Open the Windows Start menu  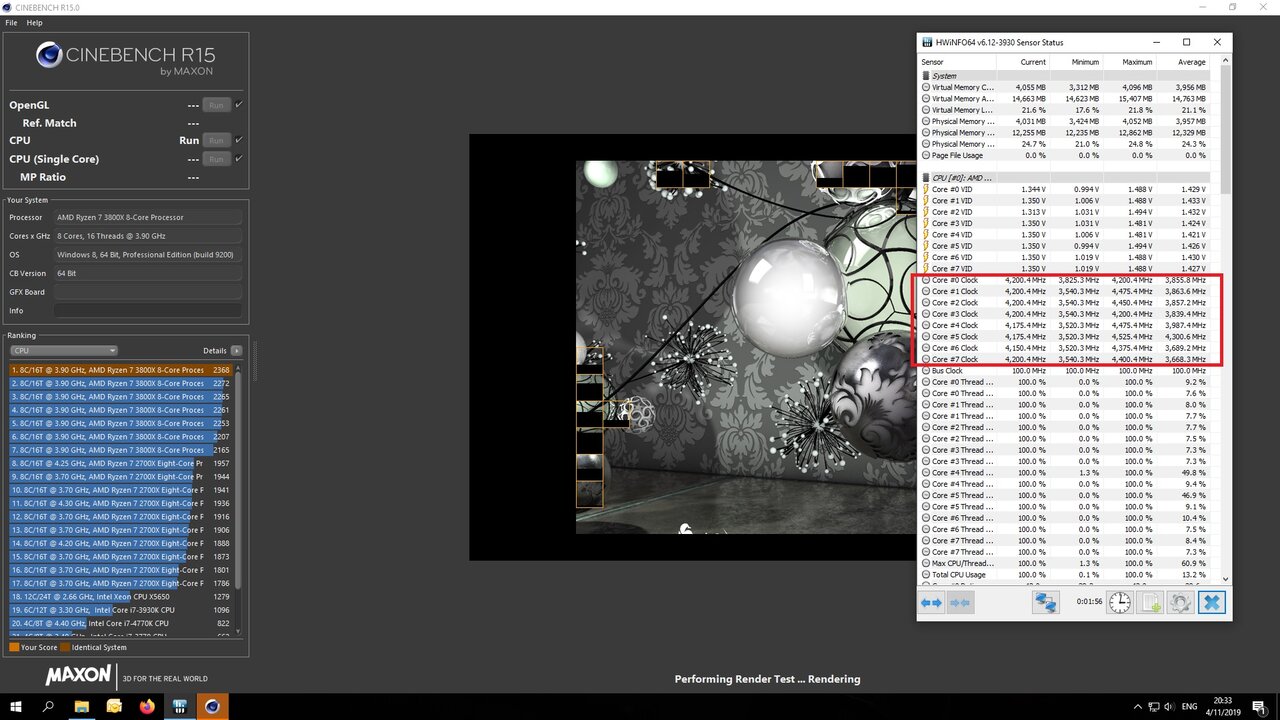tap(16, 706)
